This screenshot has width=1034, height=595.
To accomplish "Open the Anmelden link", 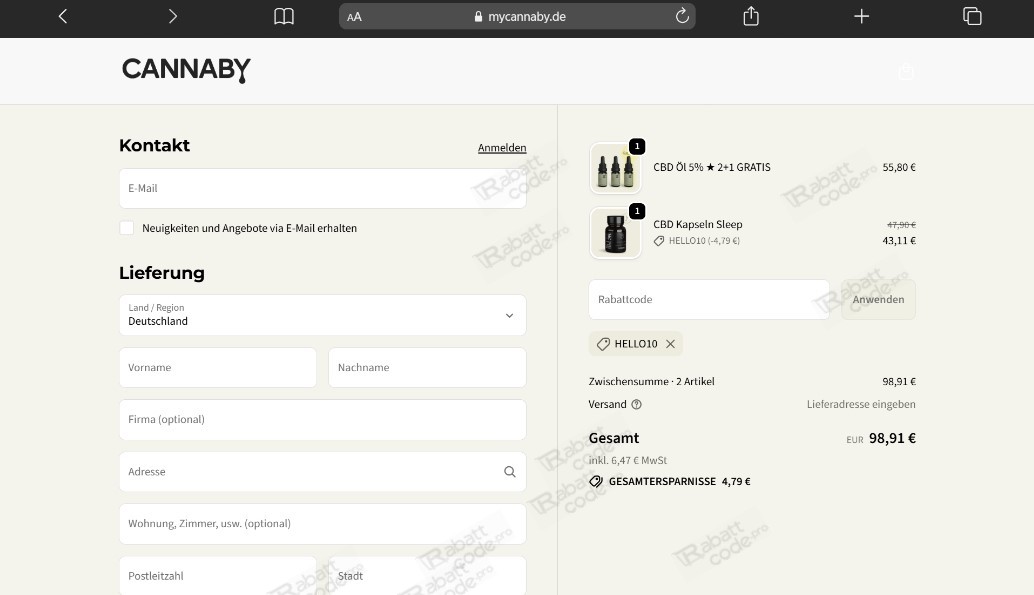I will (x=502, y=147).
